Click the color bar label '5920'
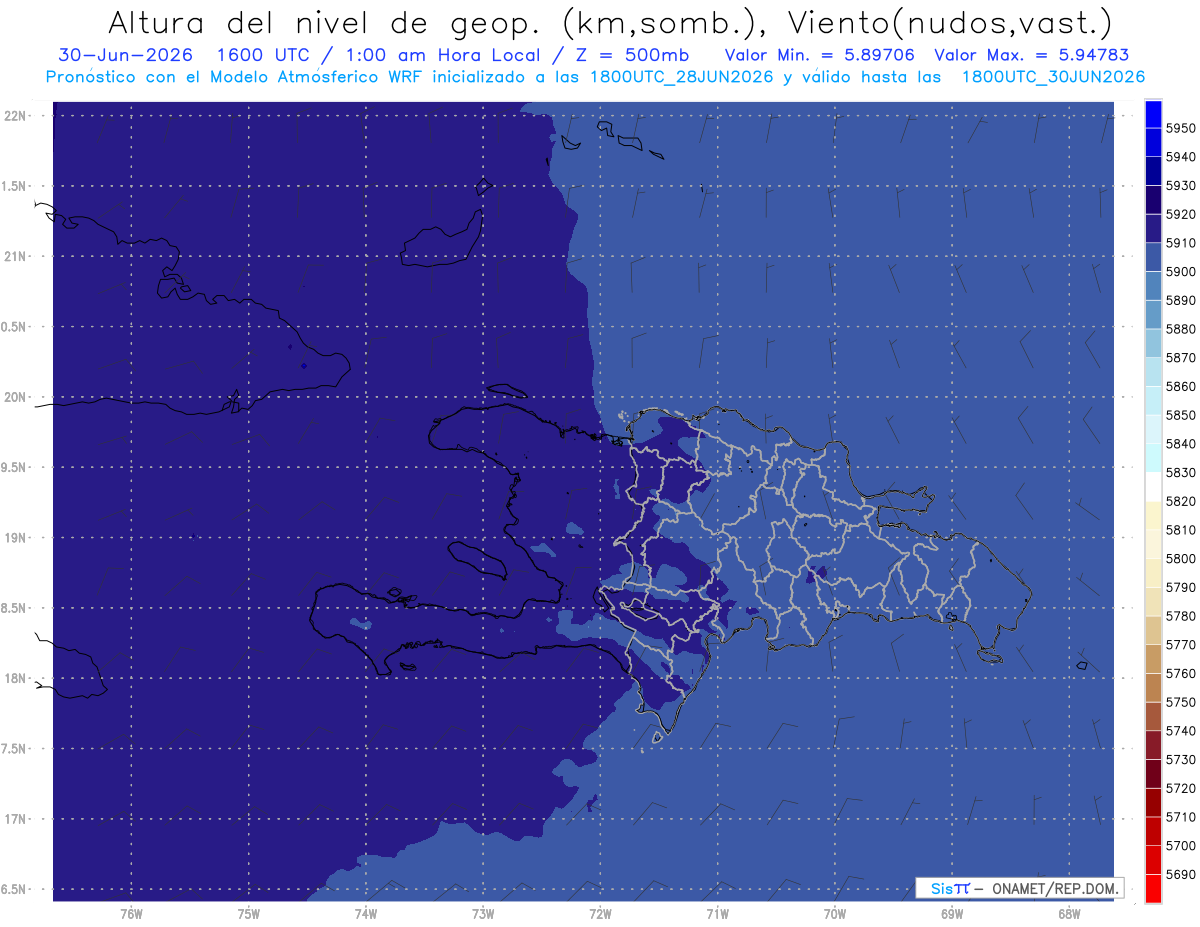 pos(1180,215)
